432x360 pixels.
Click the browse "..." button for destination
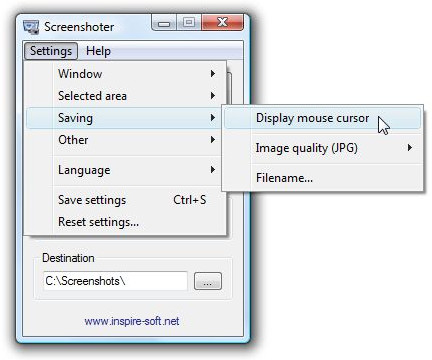coord(208,281)
